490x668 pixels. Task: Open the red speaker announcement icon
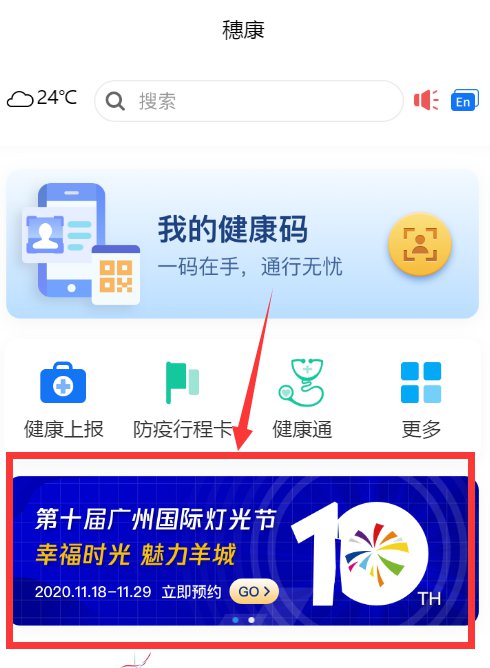tap(426, 100)
